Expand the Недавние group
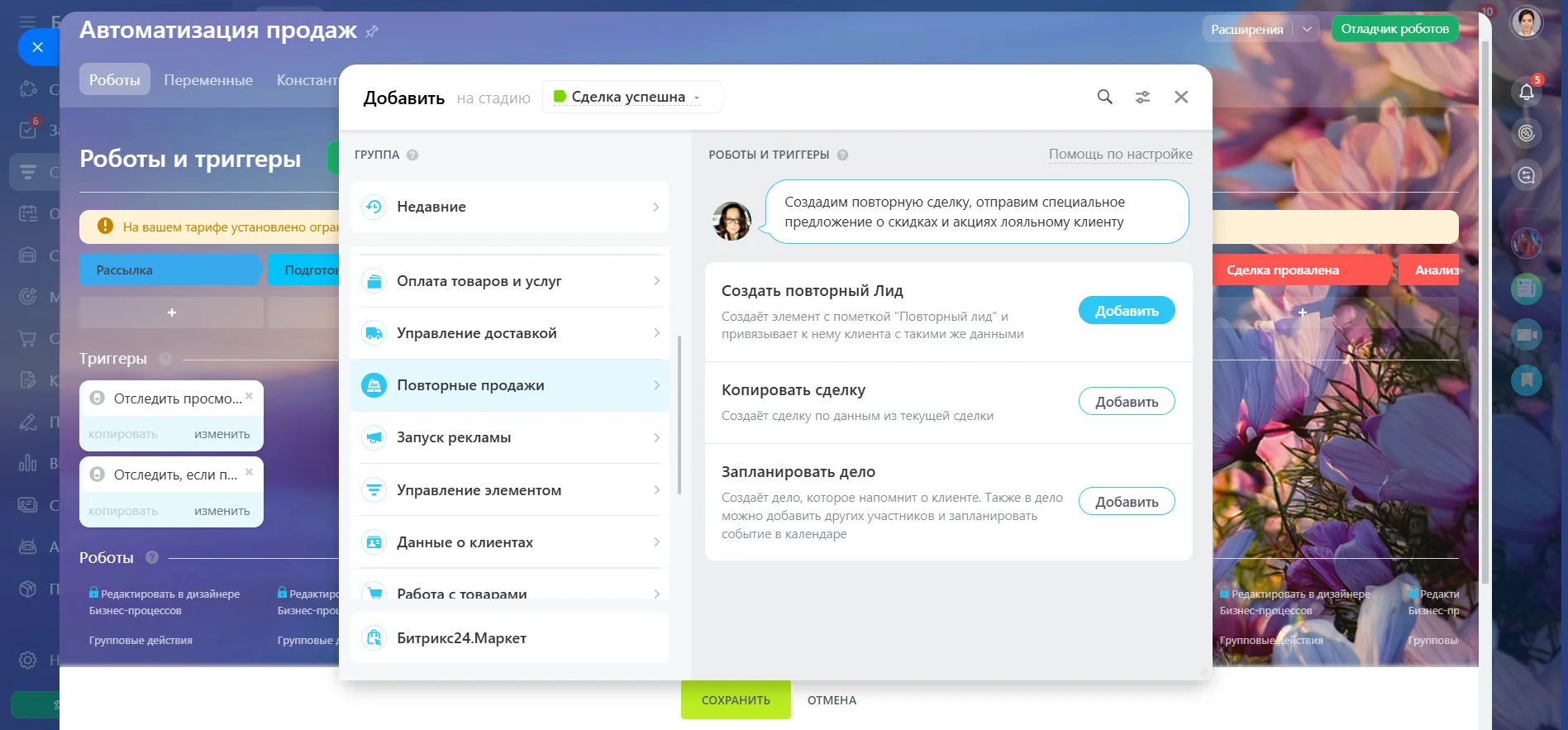The width and height of the screenshot is (1568, 730). (509, 207)
